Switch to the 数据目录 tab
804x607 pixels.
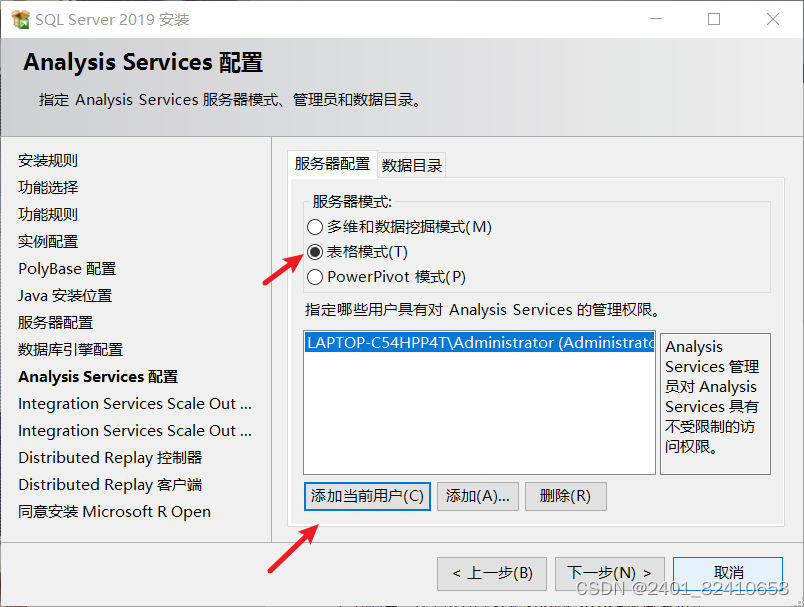click(412, 165)
